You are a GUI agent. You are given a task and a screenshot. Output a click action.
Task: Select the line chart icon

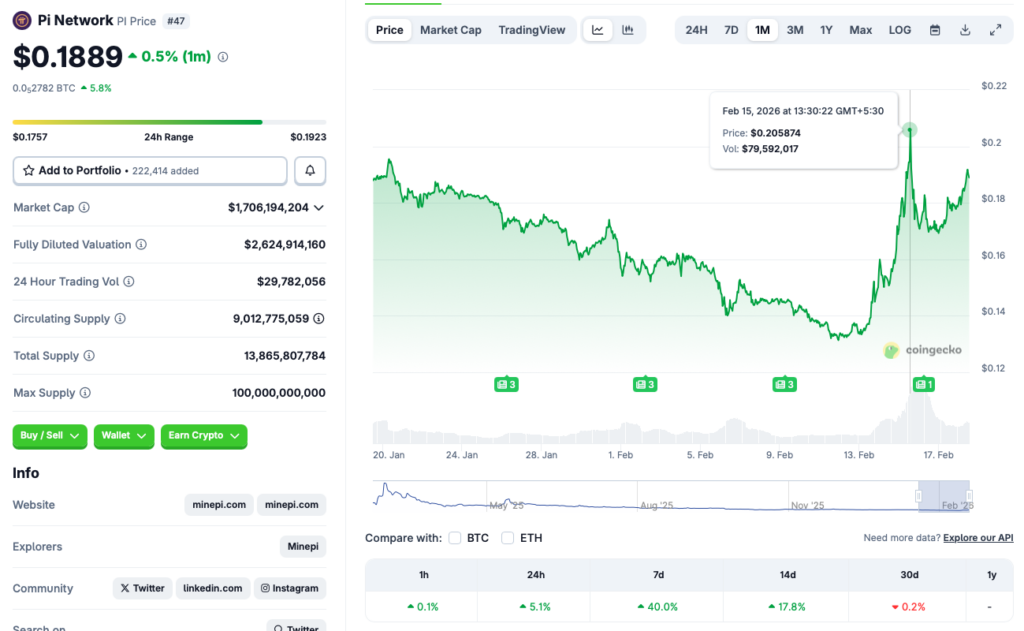[597, 30]
